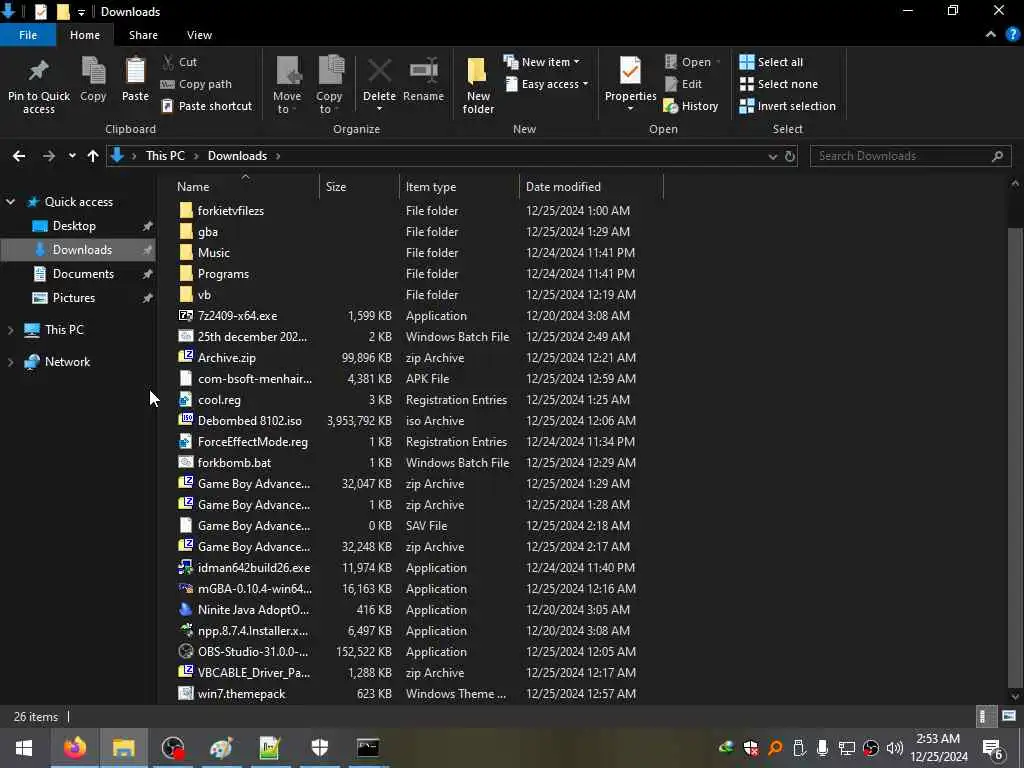Select Documents in navigation pane
The image size is (1024, 768).
[83, 274]
